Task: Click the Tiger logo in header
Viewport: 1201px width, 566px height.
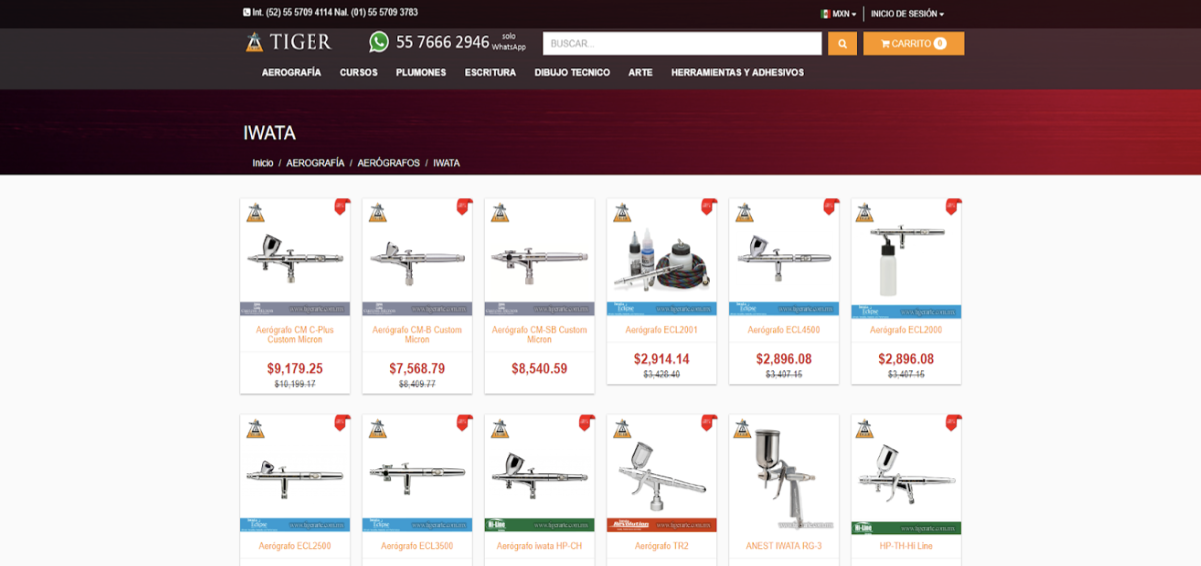Action: (x=287, y=42)
